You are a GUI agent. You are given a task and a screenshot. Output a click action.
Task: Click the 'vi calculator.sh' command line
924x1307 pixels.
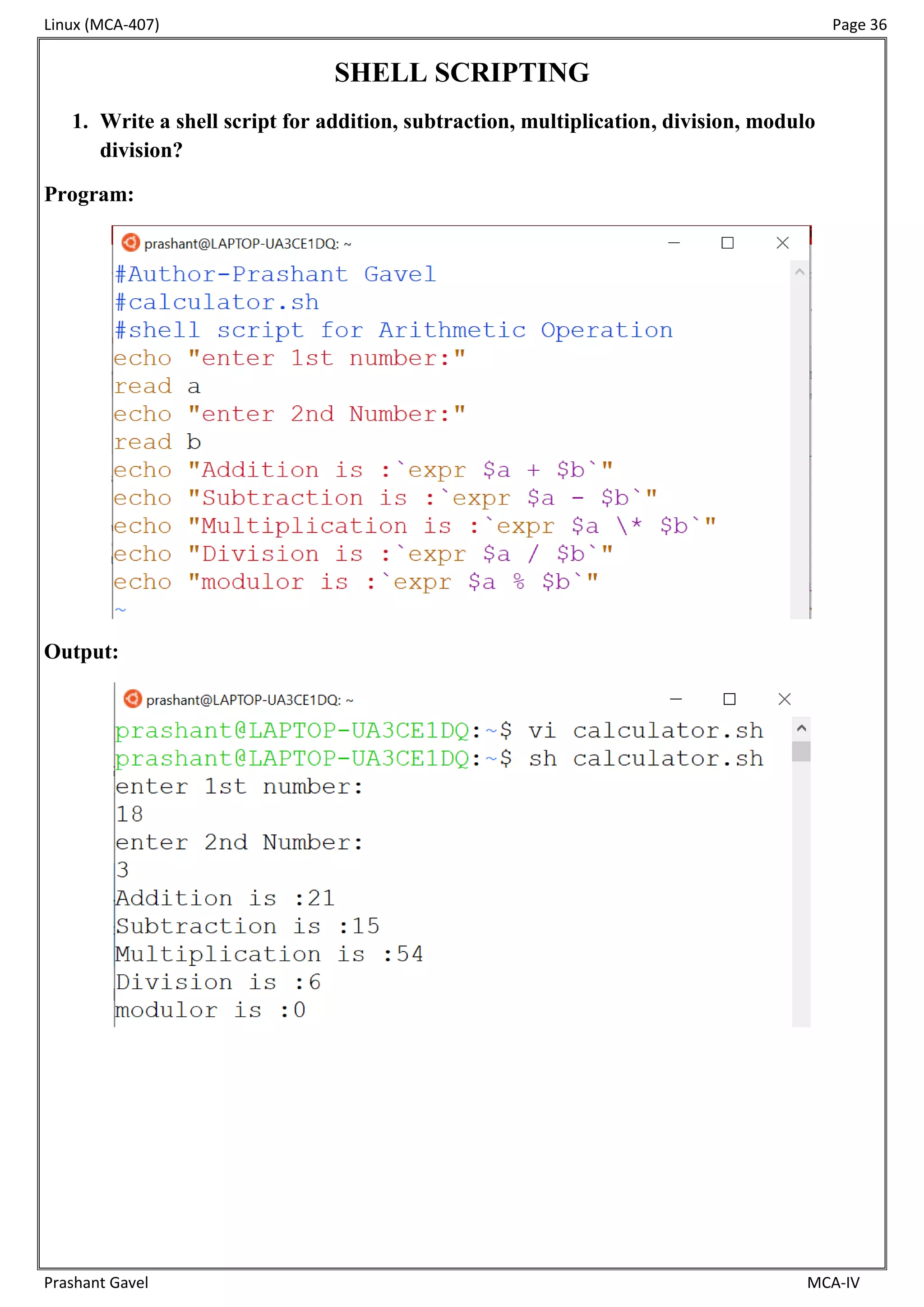[x=439, y=731]
